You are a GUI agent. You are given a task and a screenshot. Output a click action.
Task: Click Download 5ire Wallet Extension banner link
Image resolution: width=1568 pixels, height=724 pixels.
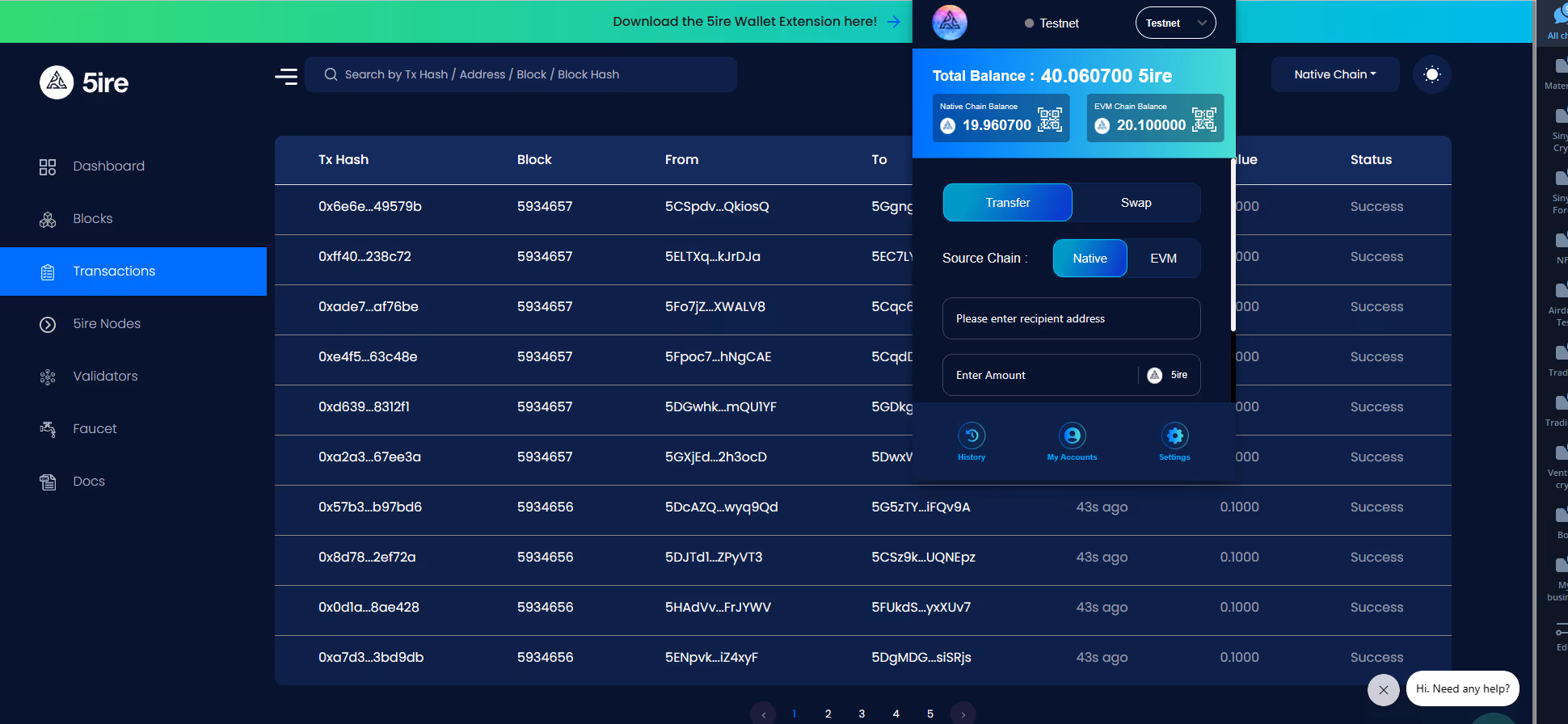756,22
